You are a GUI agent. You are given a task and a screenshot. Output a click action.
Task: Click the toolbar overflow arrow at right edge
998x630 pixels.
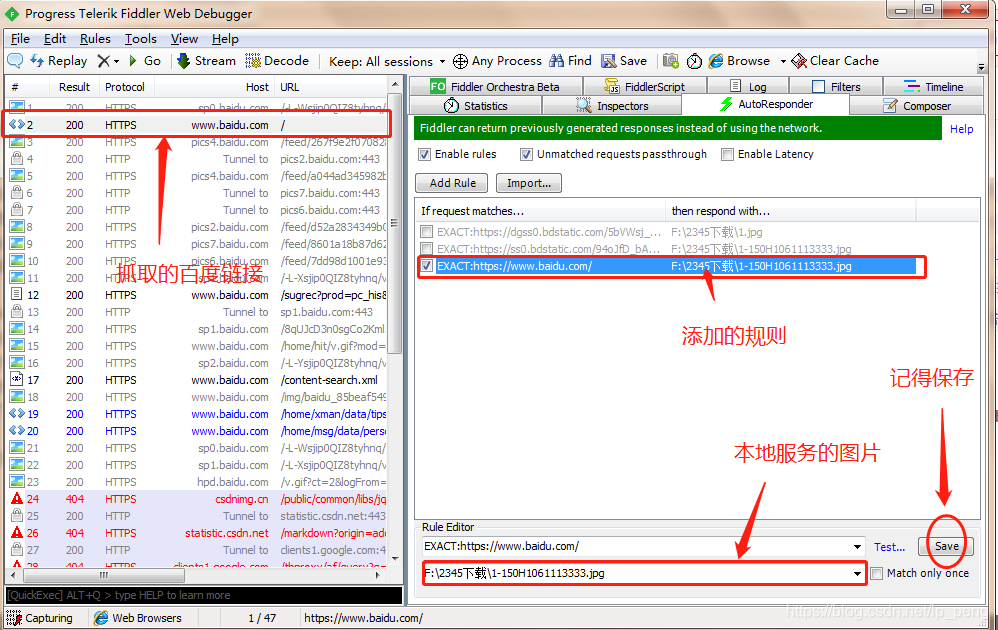[981, 66]
